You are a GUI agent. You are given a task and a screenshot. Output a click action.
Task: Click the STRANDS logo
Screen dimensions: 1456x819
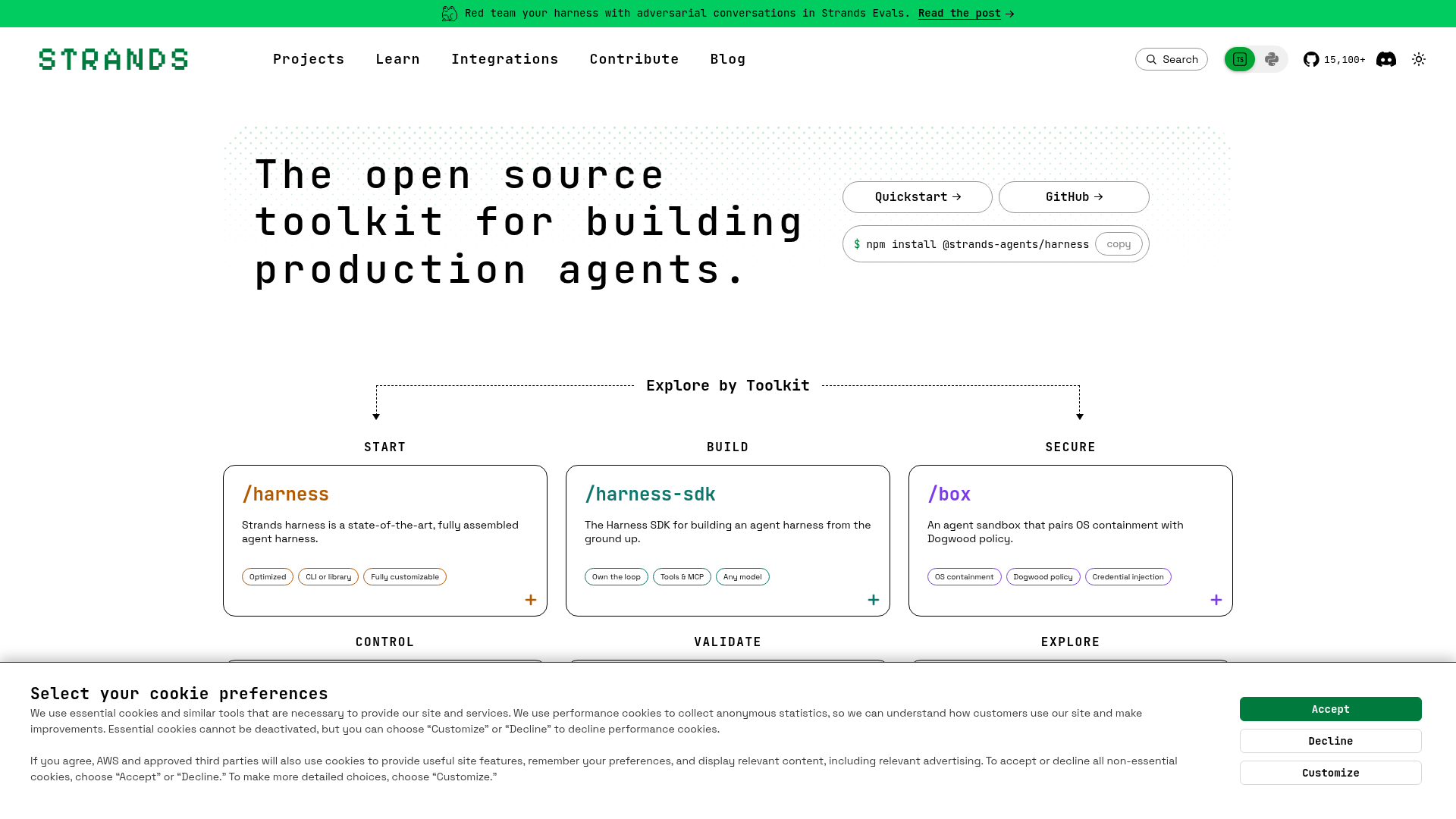pos(114,59)
